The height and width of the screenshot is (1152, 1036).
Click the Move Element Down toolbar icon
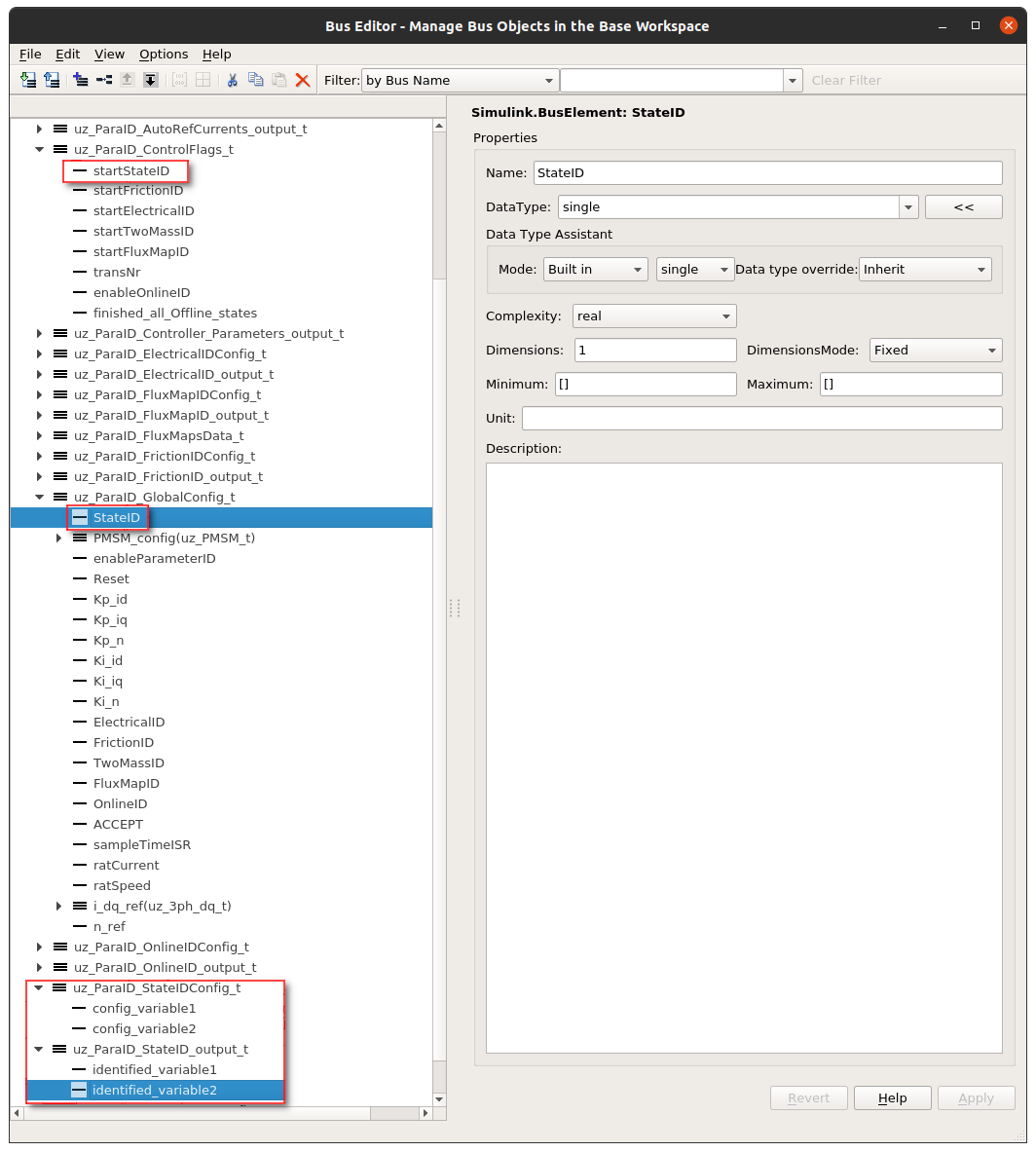[x=150, y=80]
